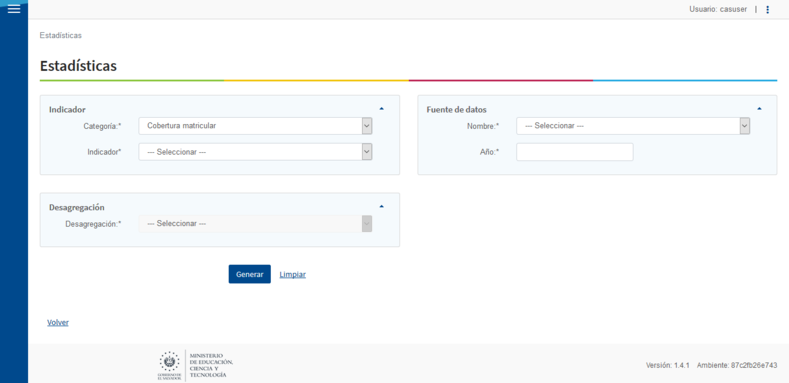The height and width of the screenshot is (383, 789).
Task: Click the Desagregación panel title
Action: click(76, 207)
